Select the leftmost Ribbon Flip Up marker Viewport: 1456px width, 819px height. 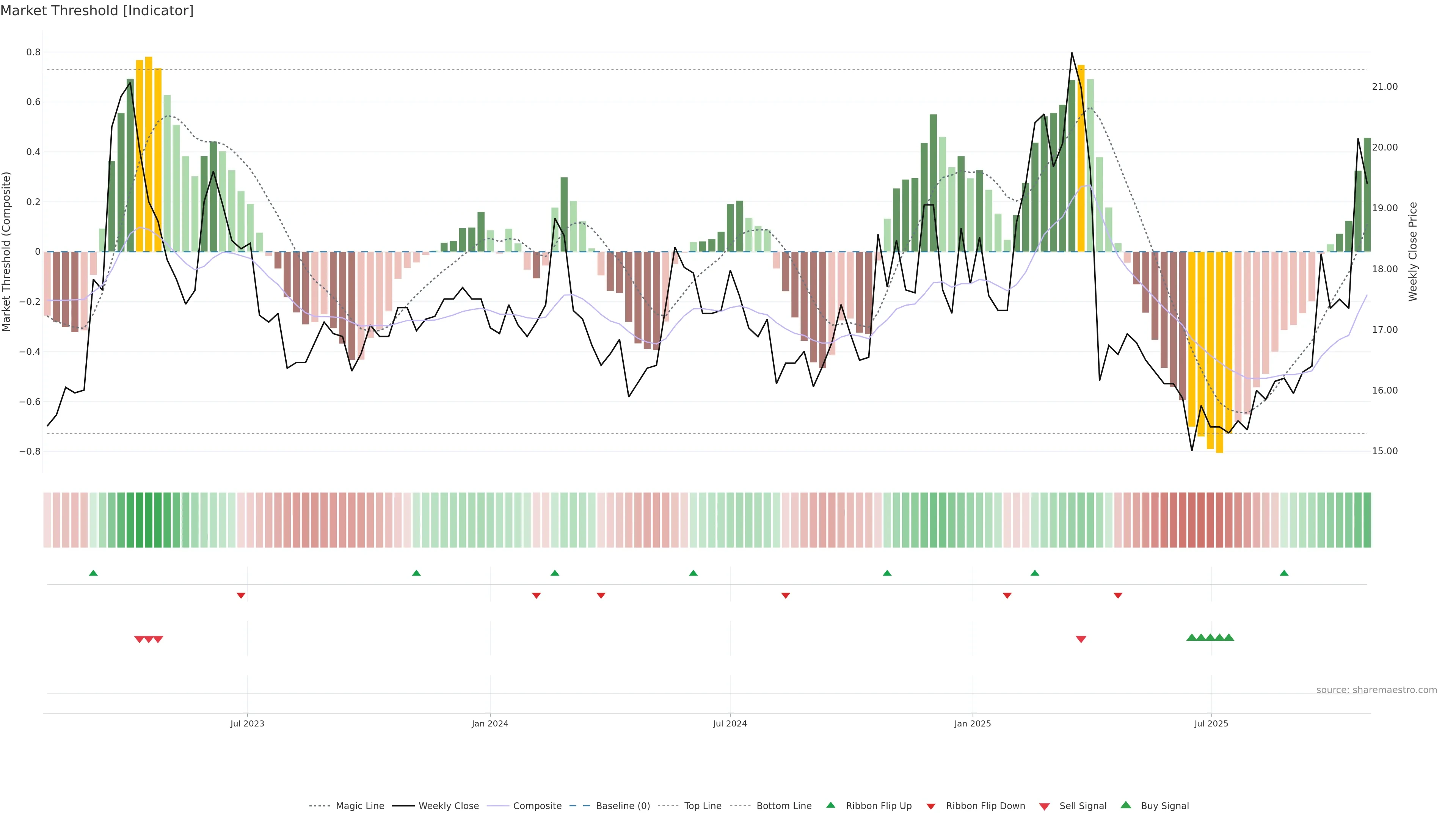tap(93, 573)
